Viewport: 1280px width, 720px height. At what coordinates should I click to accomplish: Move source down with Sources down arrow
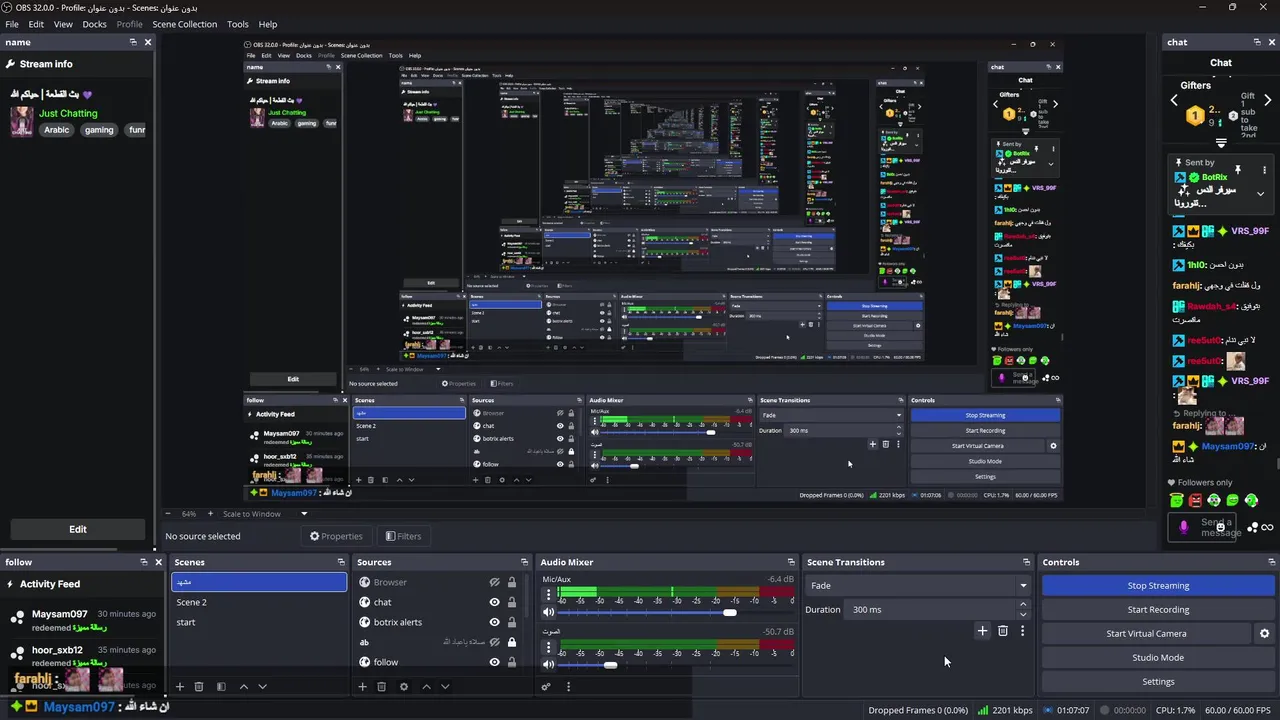click(445, 687)
